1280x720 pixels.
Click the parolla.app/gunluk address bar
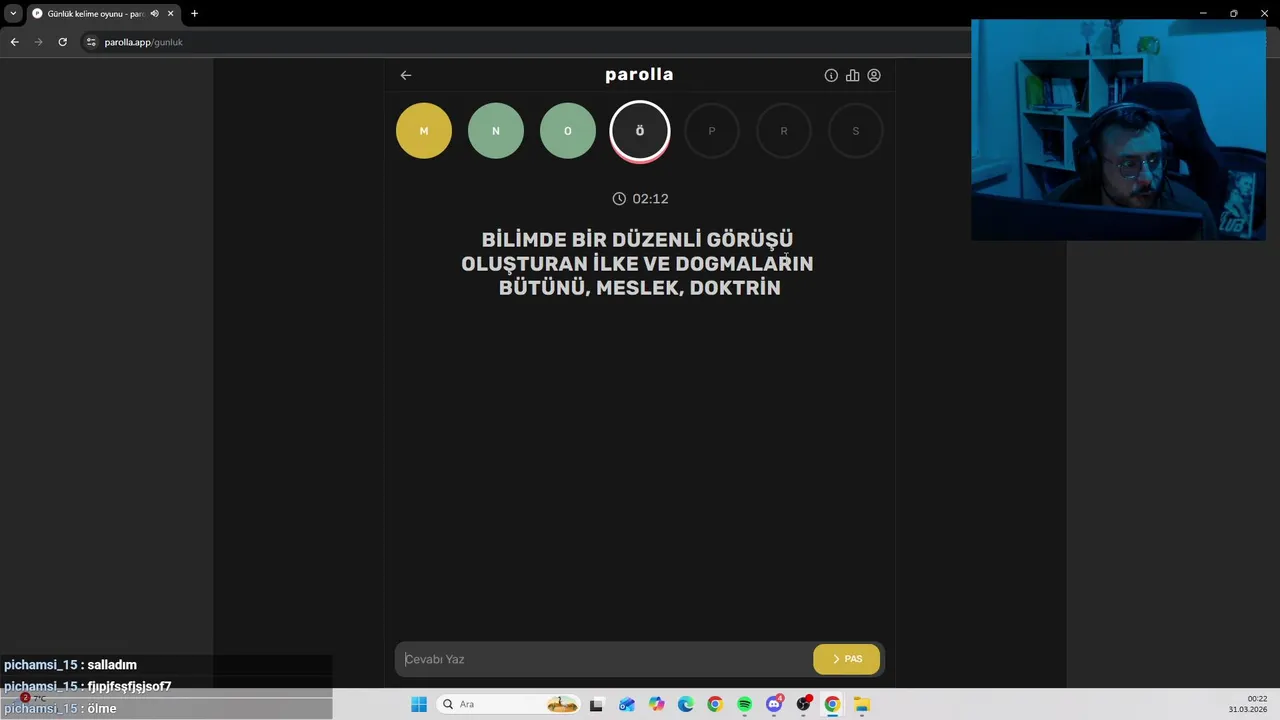[x=143, y=42]
